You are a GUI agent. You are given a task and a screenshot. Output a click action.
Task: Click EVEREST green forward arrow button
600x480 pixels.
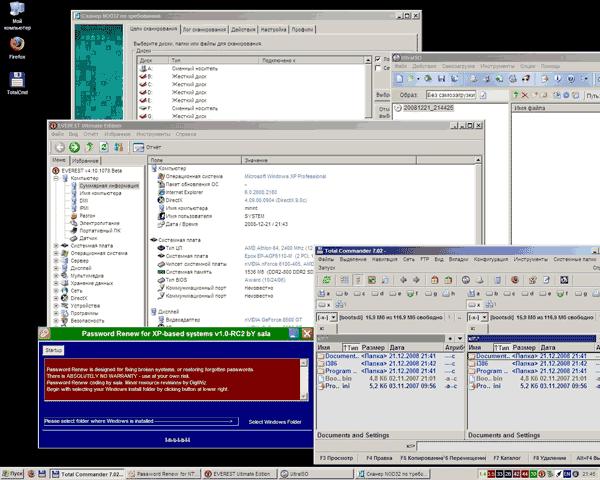[x=74, y=147]
